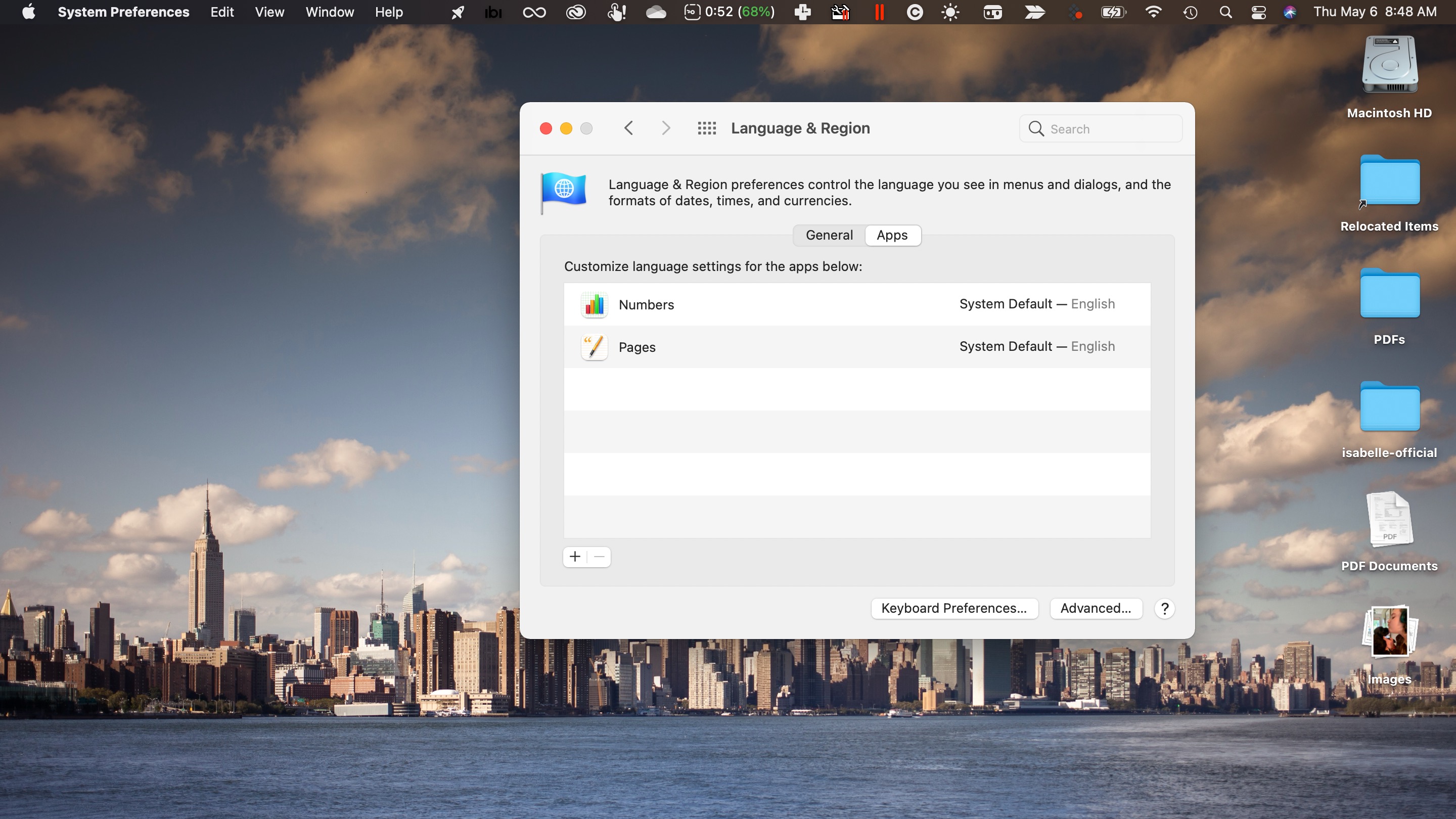Click the battery timer 0:52 (68%) item
1456x819 pixels.
(729, 12)
